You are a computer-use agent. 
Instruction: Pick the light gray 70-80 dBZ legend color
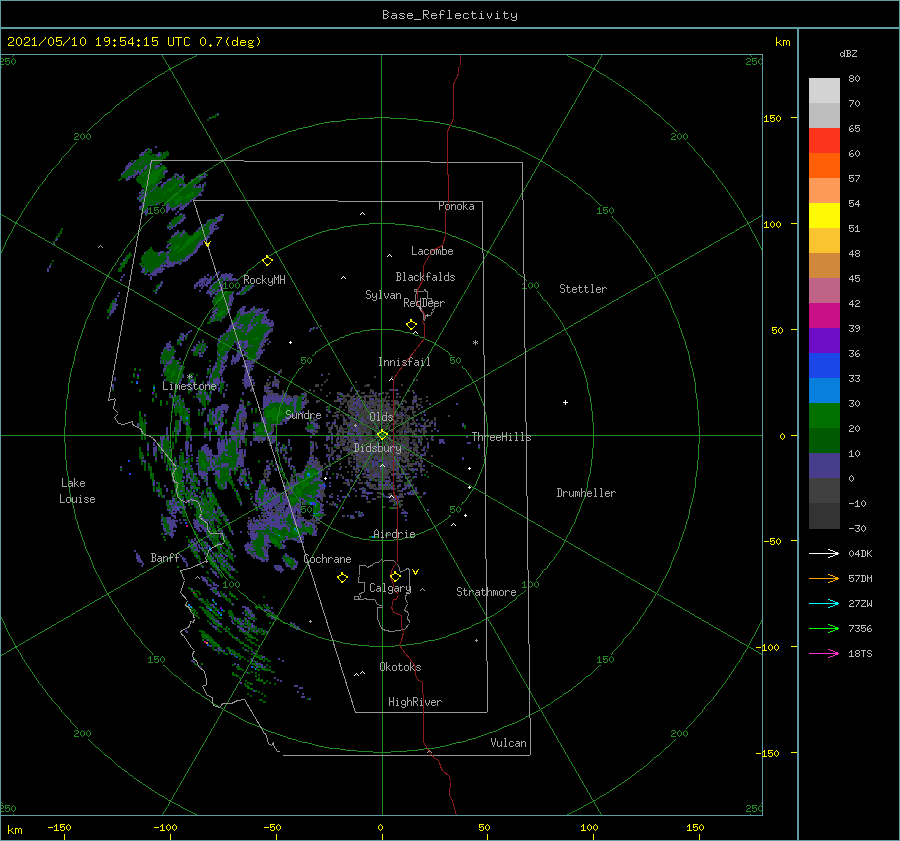click(x=824, y=90)
